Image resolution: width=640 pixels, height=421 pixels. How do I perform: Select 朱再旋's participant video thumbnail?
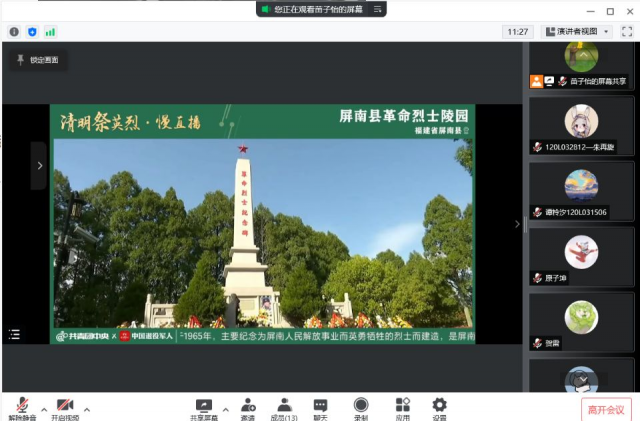(581, 124)
